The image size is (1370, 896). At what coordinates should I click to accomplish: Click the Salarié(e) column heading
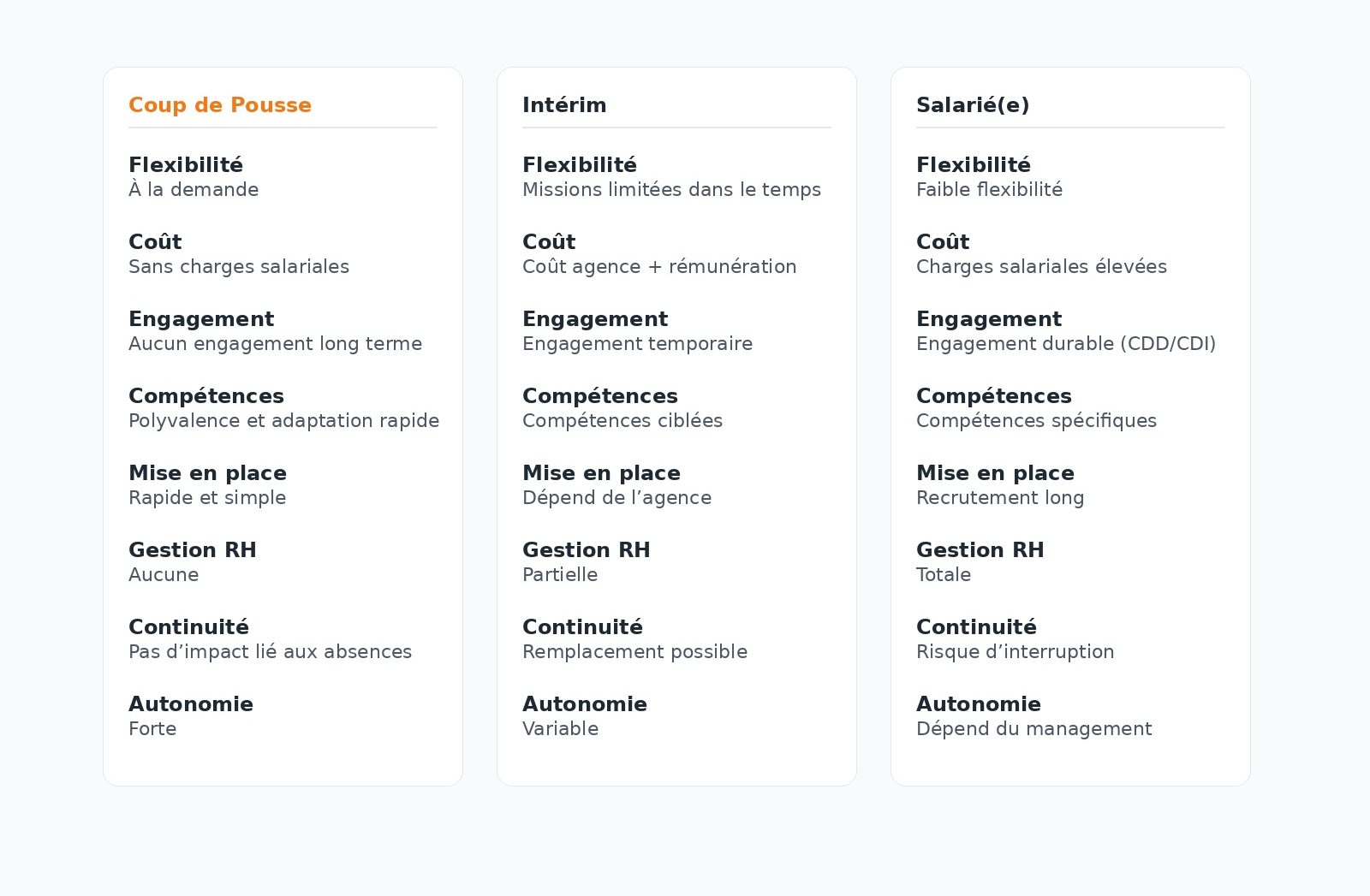tap(973, 105)
